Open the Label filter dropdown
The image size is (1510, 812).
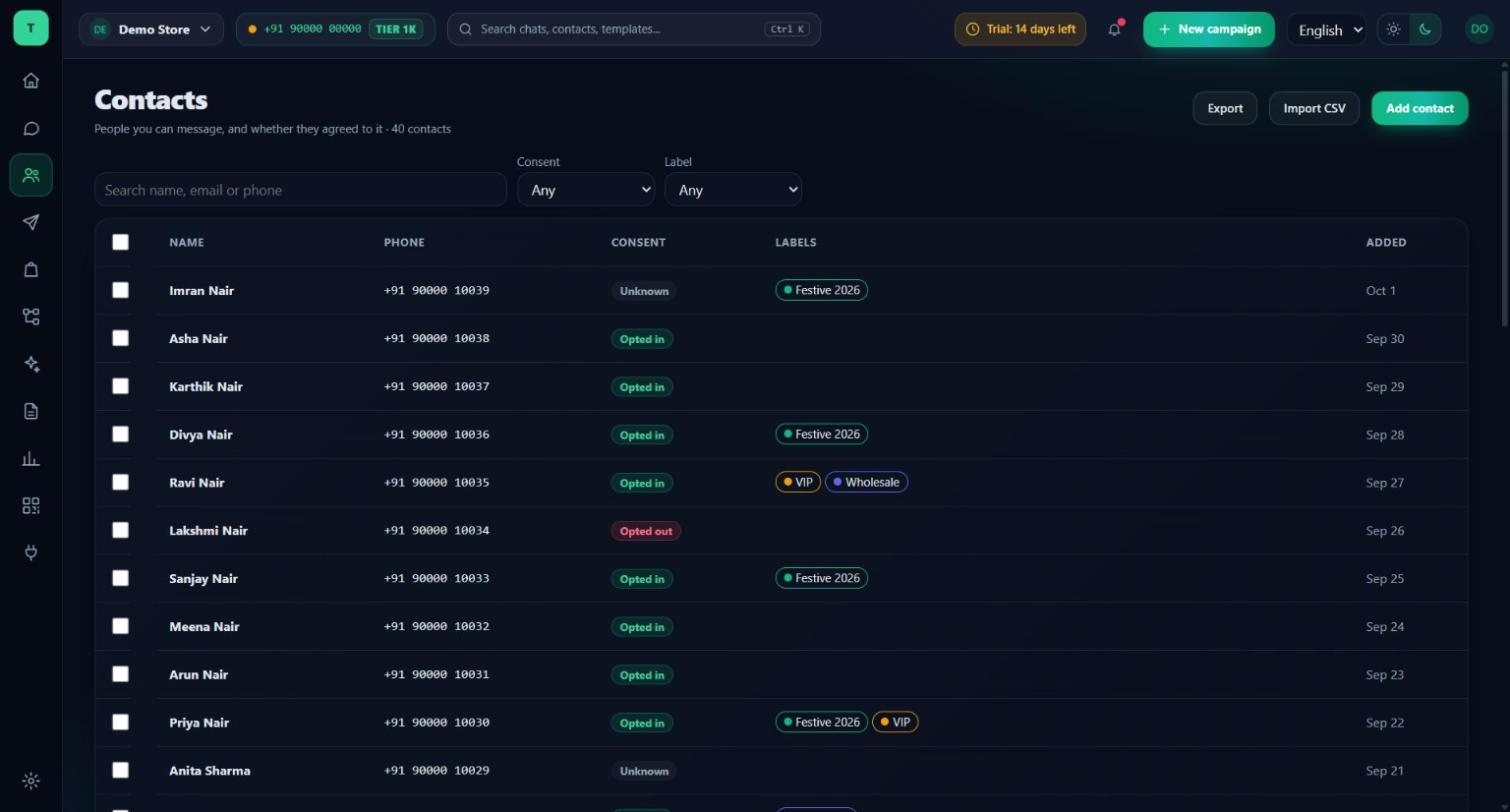(x=733, y=190)
